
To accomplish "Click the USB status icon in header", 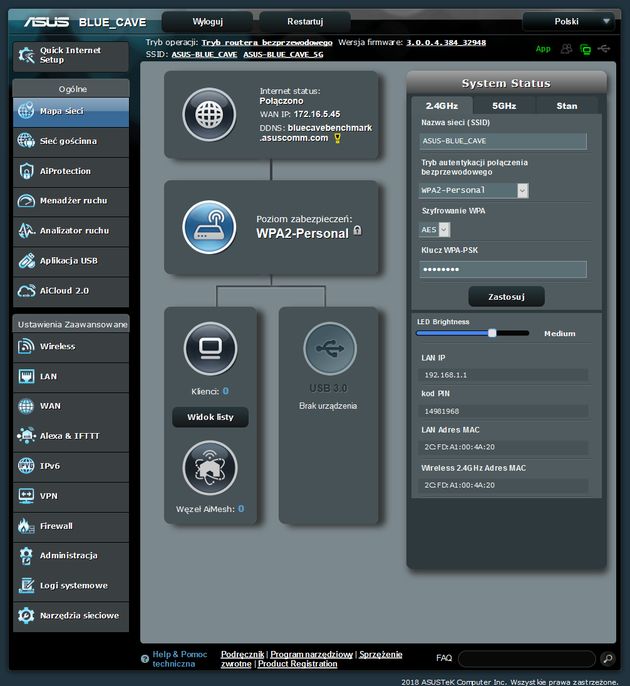I will 604,49.
